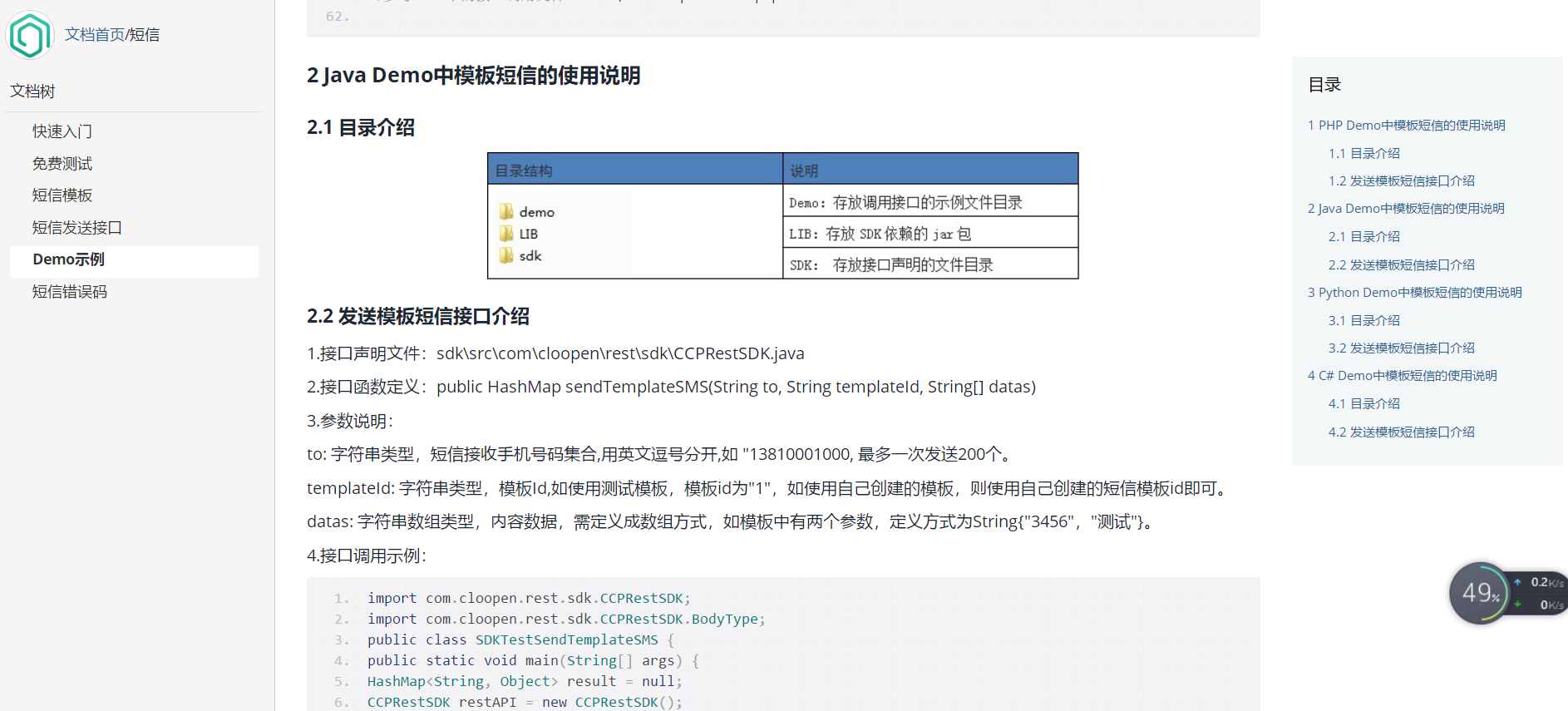Open 快速入门 in the doc tree
Screen dimensions: 1568x711
pos(62,131)
